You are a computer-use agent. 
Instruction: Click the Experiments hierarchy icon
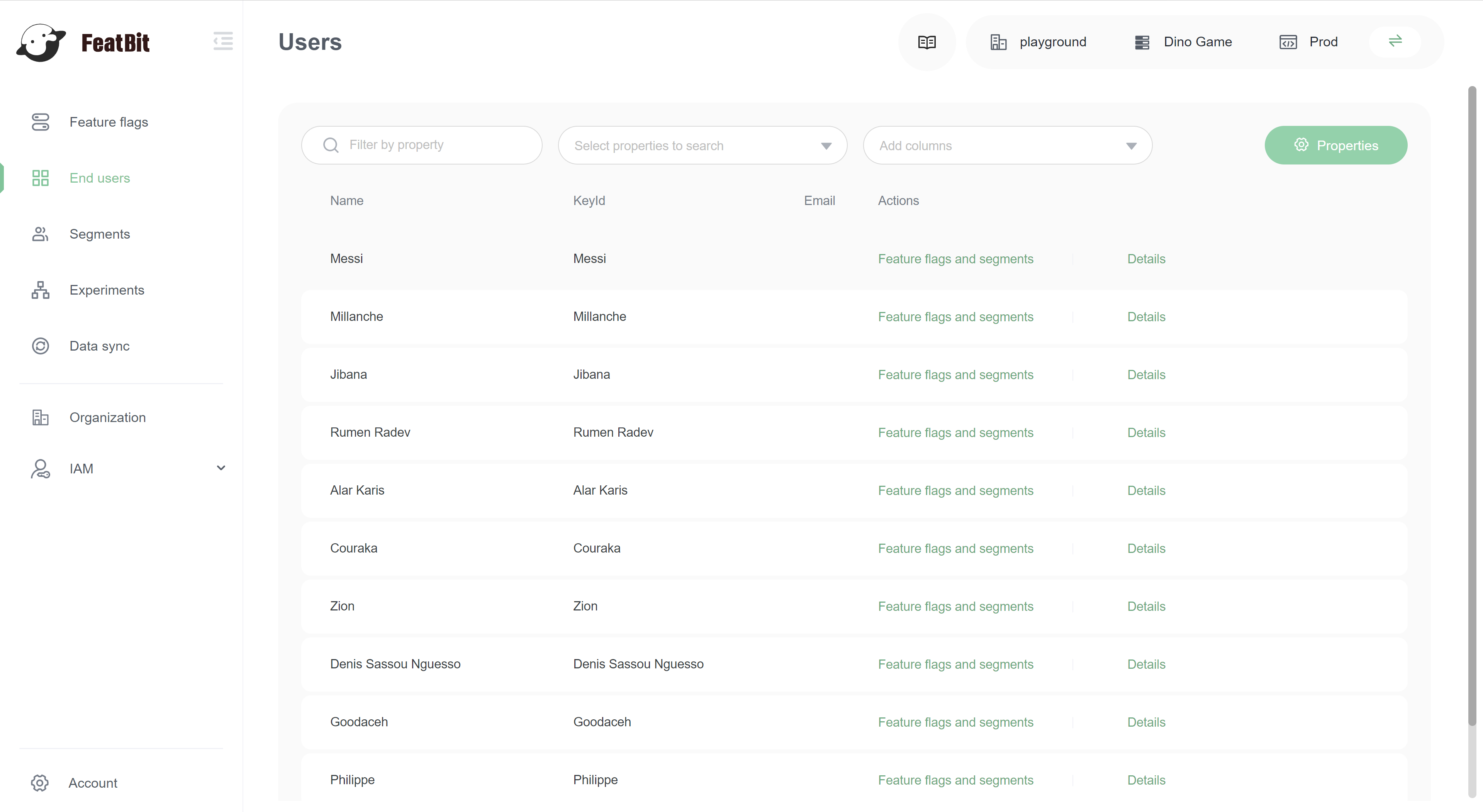[40, 290]
